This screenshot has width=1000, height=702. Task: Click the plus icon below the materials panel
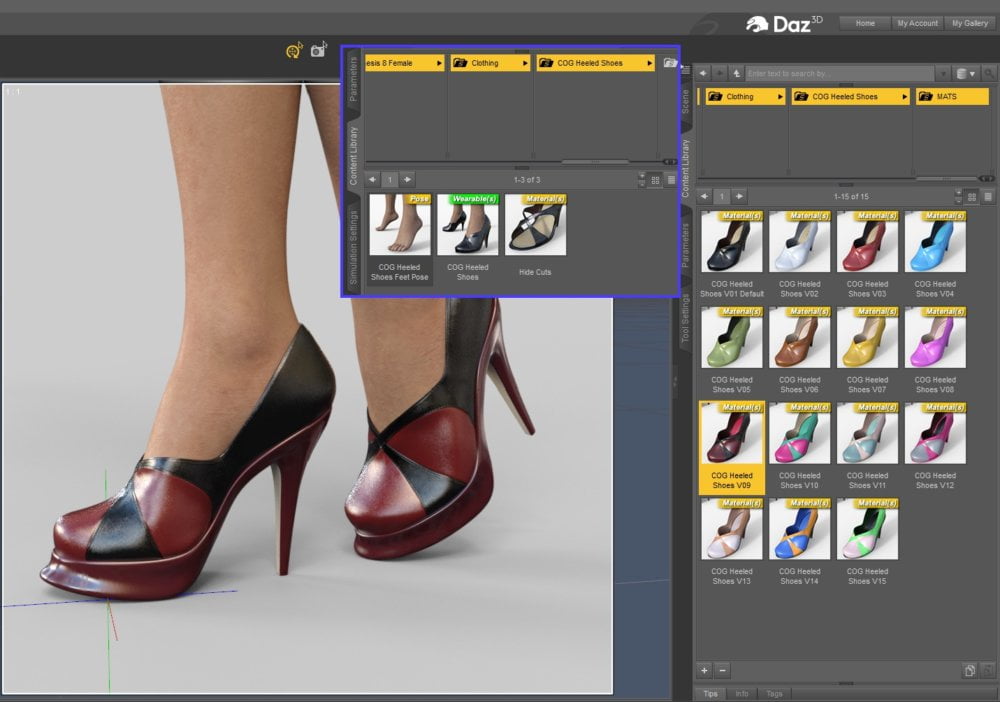703,670
